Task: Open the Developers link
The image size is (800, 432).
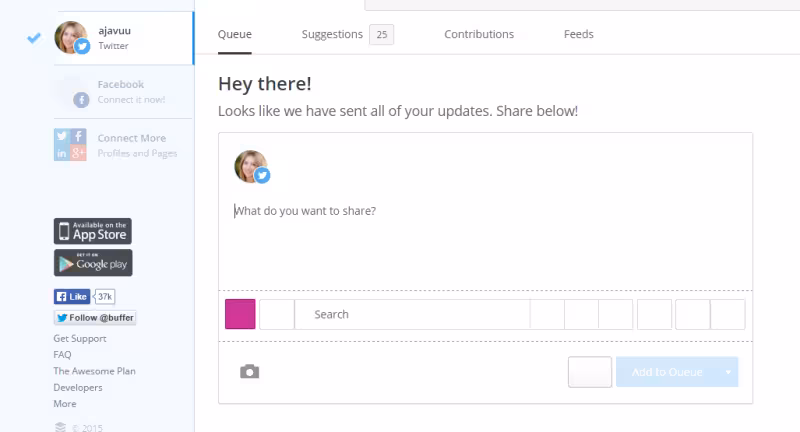Action: point(78,387)
